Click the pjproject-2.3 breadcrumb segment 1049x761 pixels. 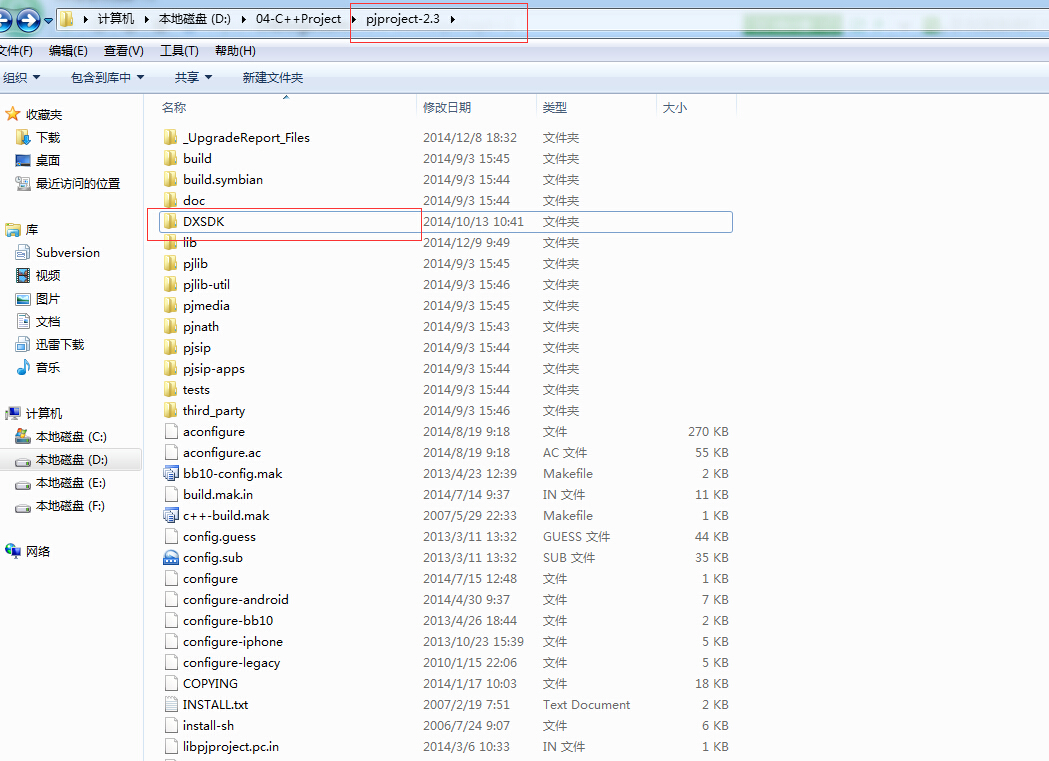pos(403,19)
